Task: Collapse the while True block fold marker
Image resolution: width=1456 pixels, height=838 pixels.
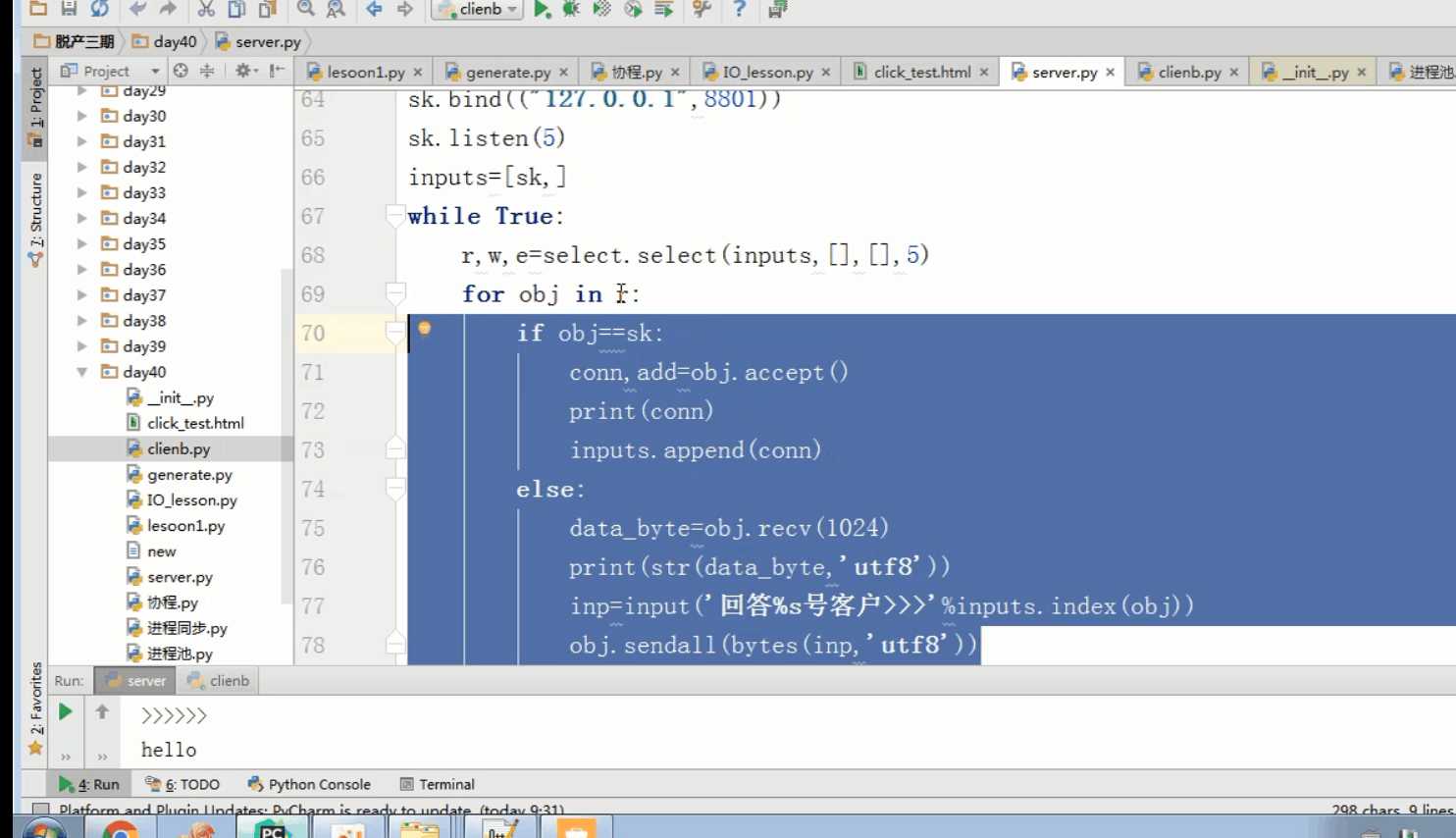Action: pos(395,216)
